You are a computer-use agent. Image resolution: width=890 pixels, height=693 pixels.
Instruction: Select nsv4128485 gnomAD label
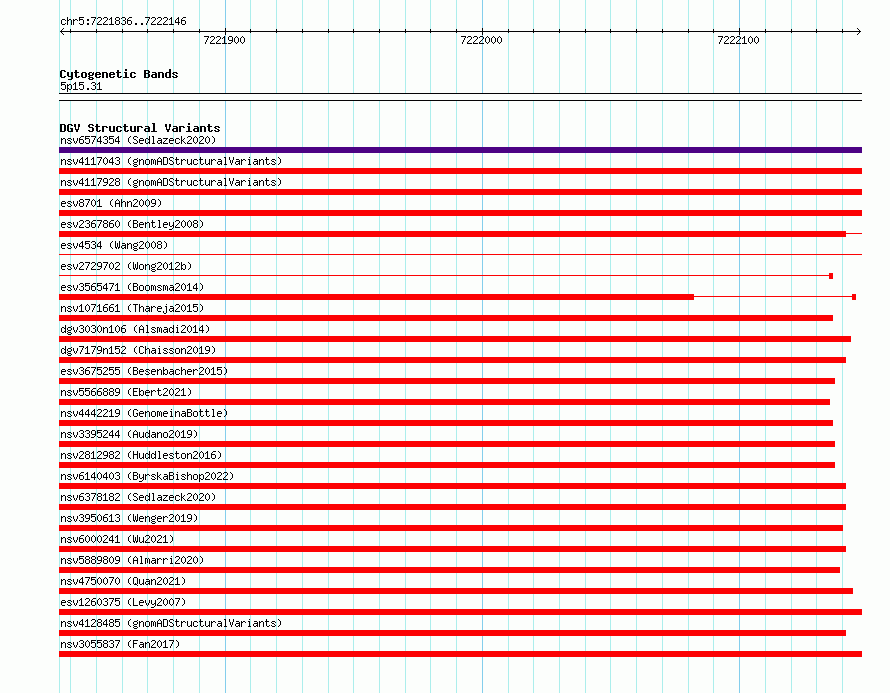tap(171, 623)
